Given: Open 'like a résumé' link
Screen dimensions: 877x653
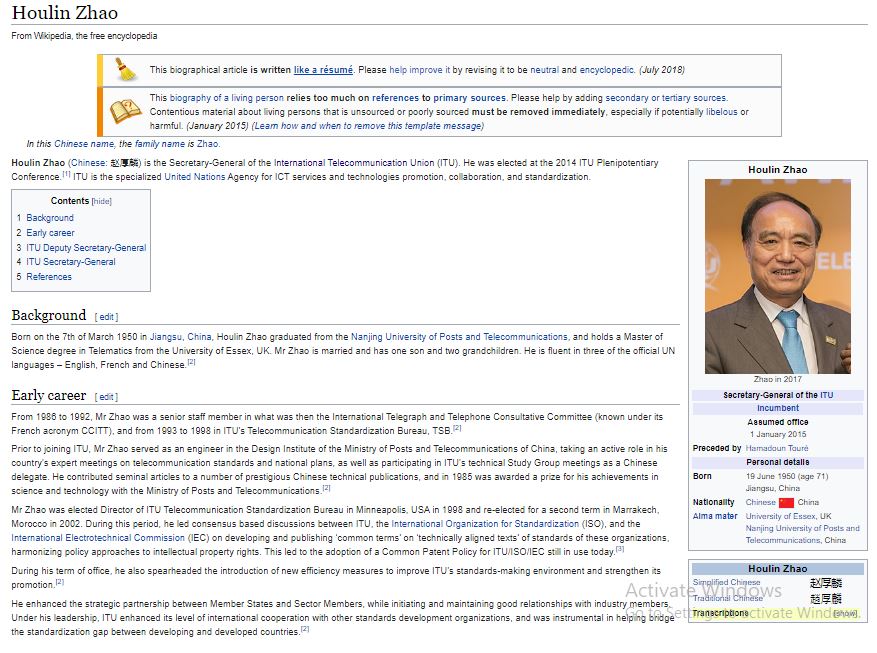Looking at the screenshot, I should coord(323,70).
